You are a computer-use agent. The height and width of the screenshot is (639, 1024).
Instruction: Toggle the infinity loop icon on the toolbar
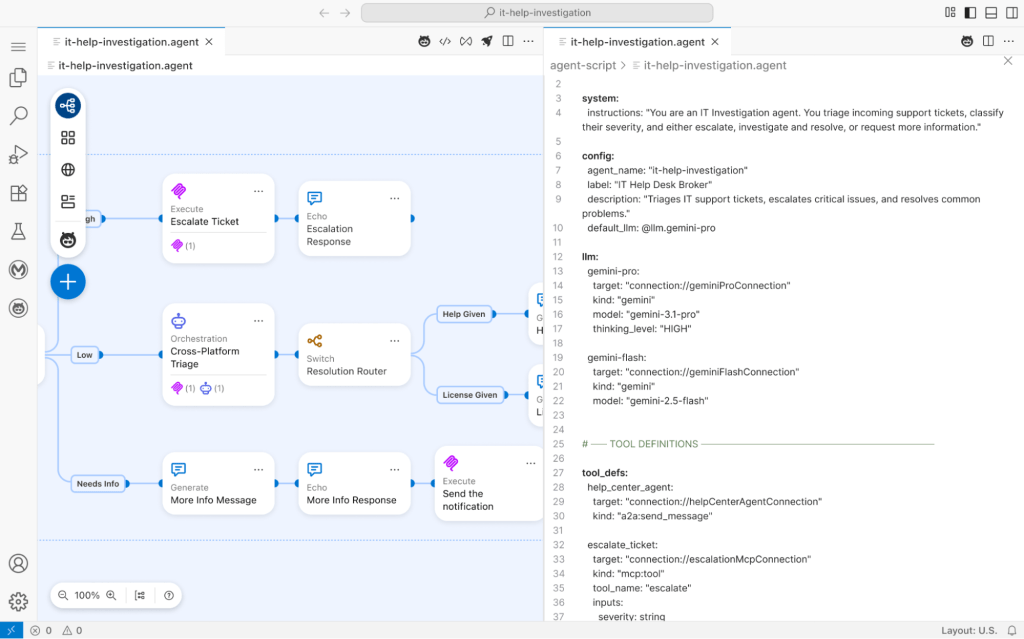click(466, 41)
